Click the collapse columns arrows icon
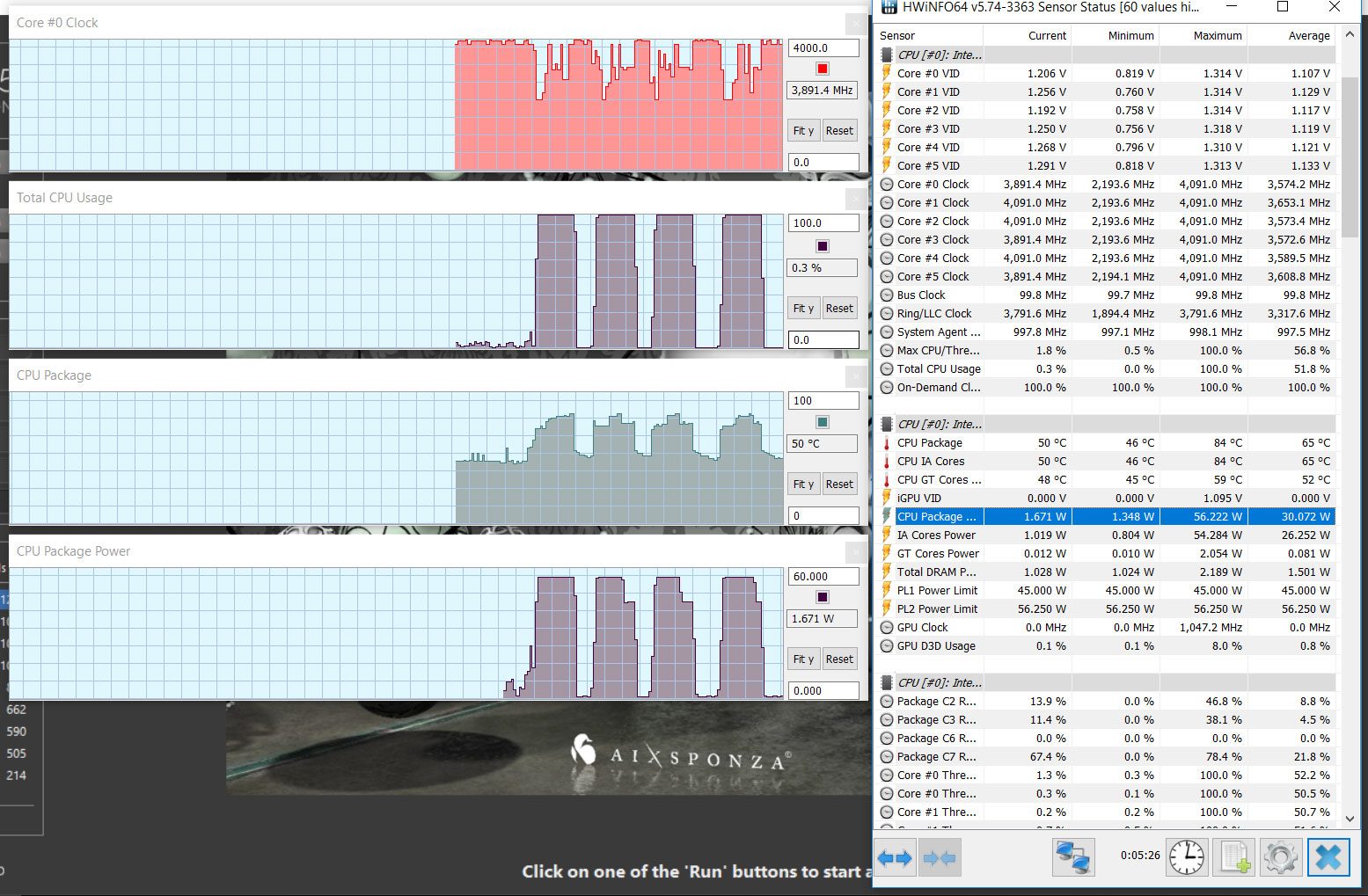1368x896 pixels. point(939,857)
